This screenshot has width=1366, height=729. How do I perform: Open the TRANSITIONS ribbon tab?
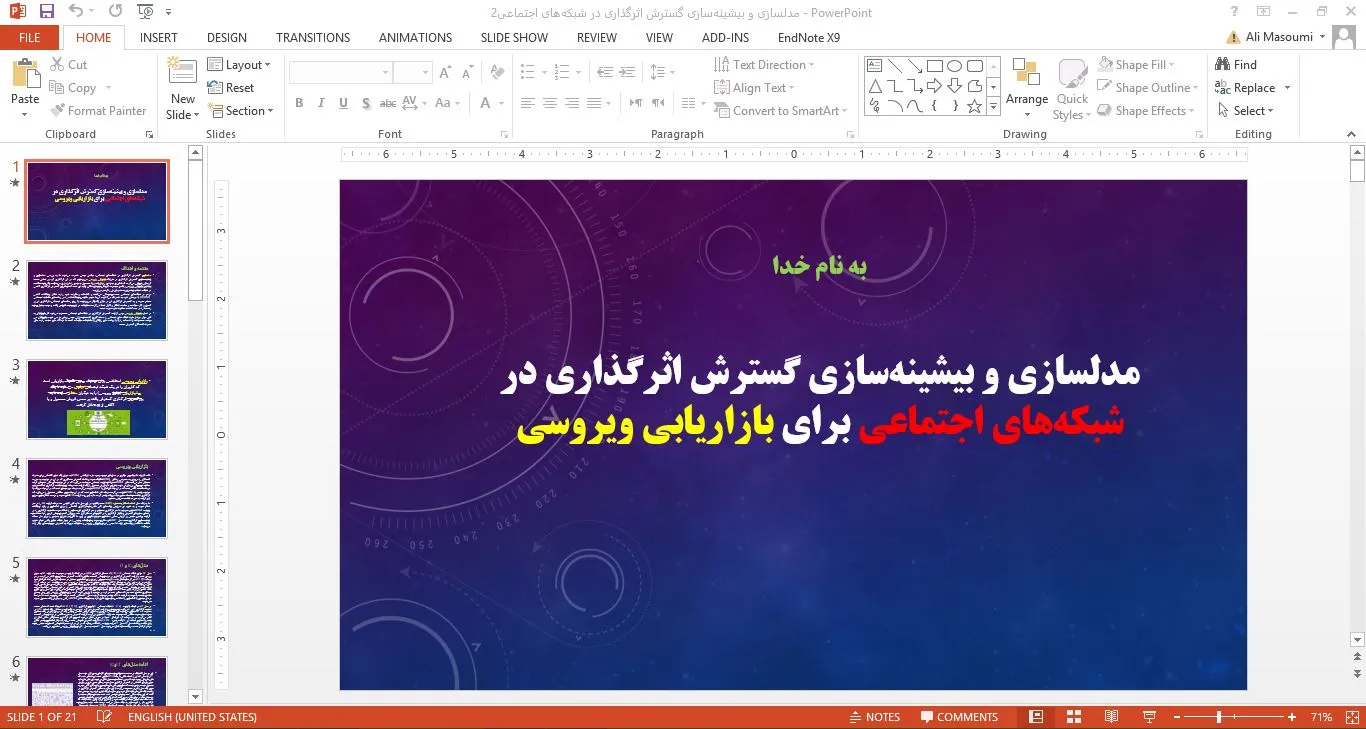313,38
